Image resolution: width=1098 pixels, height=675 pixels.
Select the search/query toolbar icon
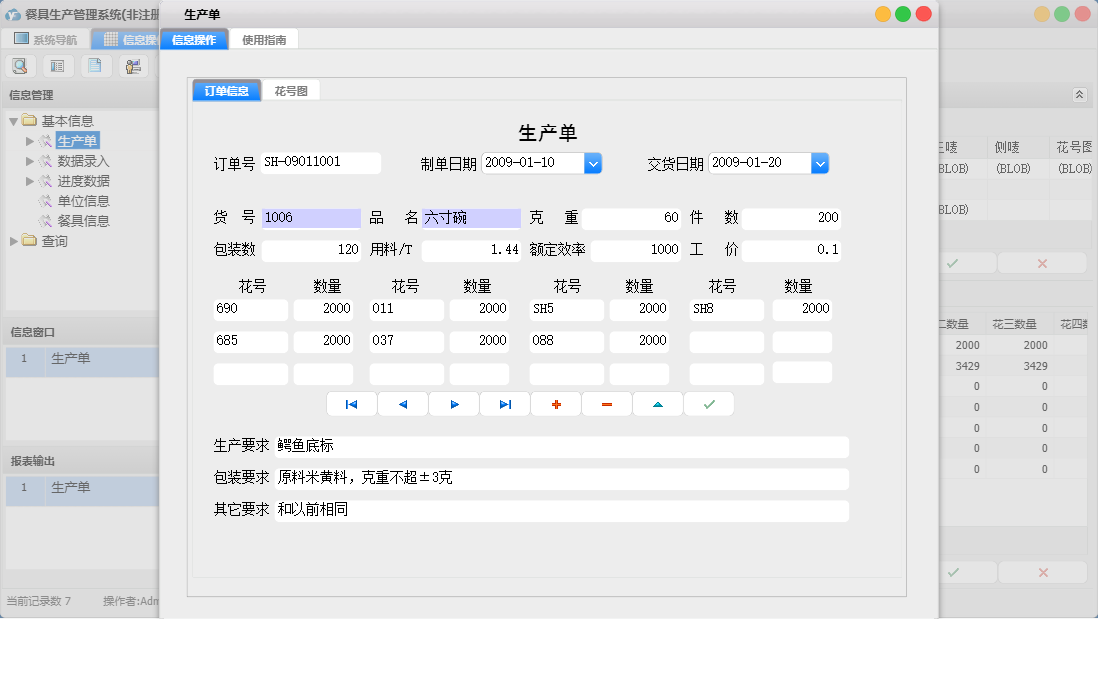pos(20,64)
